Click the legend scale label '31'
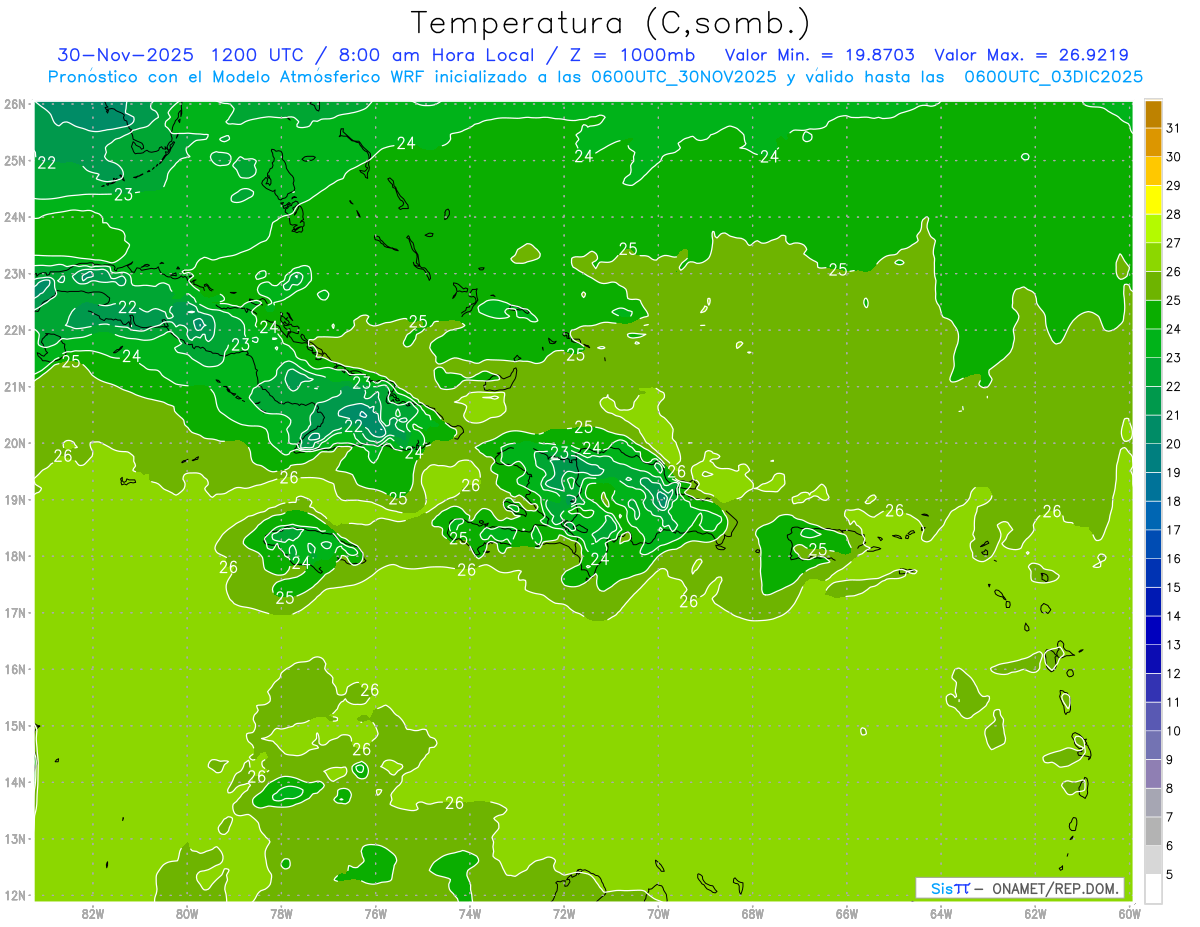1200x927 pixels. pyautogui.click(x=1173, y=129)
